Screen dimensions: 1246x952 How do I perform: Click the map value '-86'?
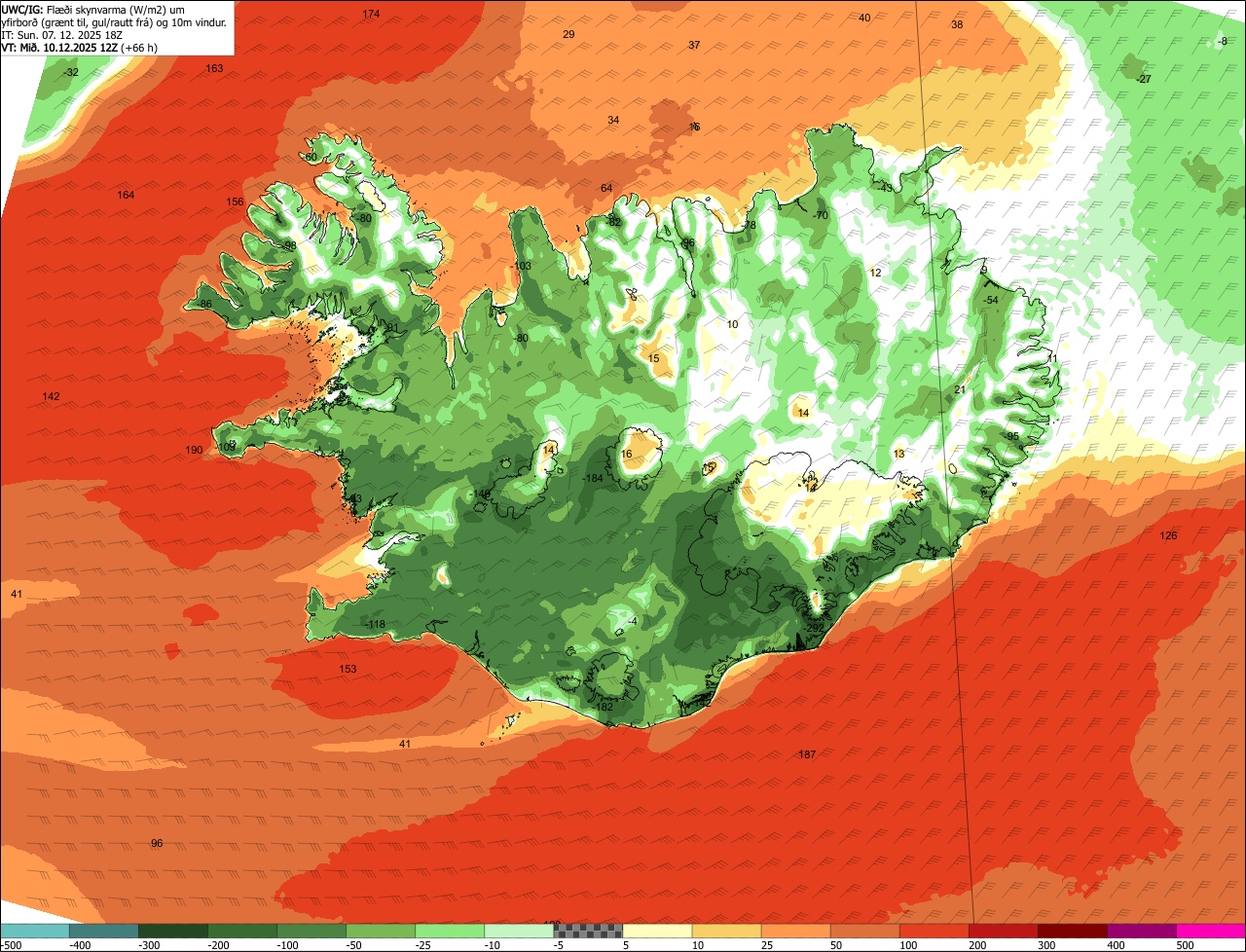click(x=204, y=304)
